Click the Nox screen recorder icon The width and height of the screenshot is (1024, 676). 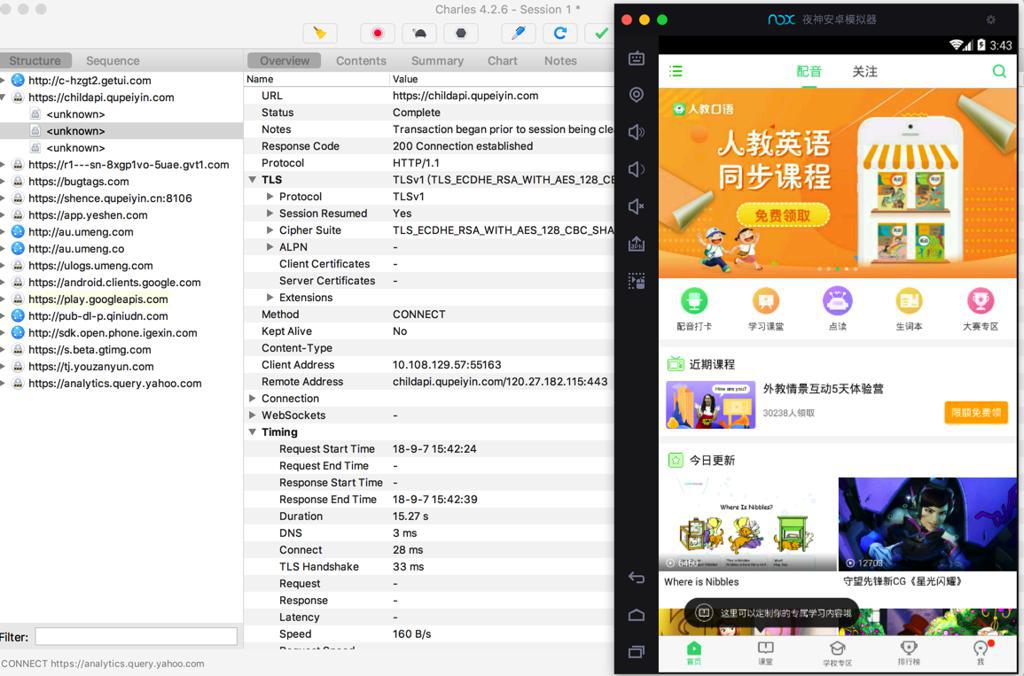(636, 281)
